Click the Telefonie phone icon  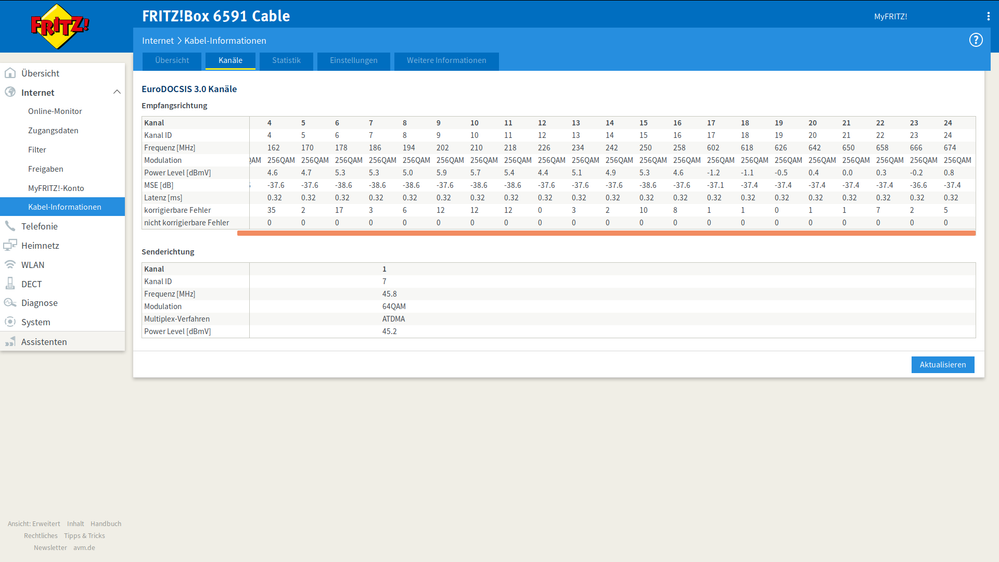[10, 226]
